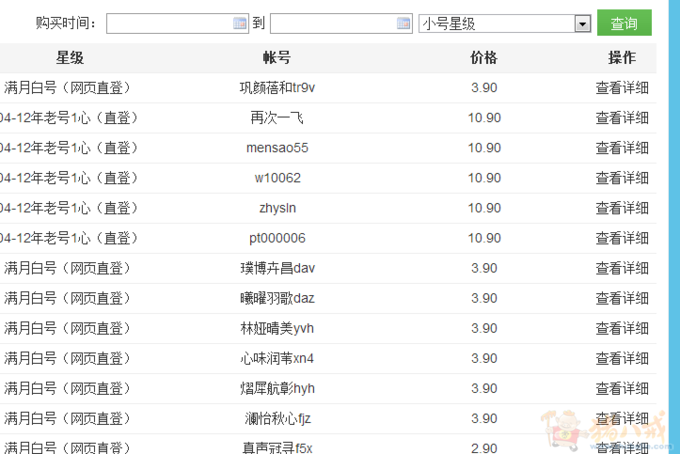Open 查看详细 for account 熠犀航彰hyh

tap(622, 388)
